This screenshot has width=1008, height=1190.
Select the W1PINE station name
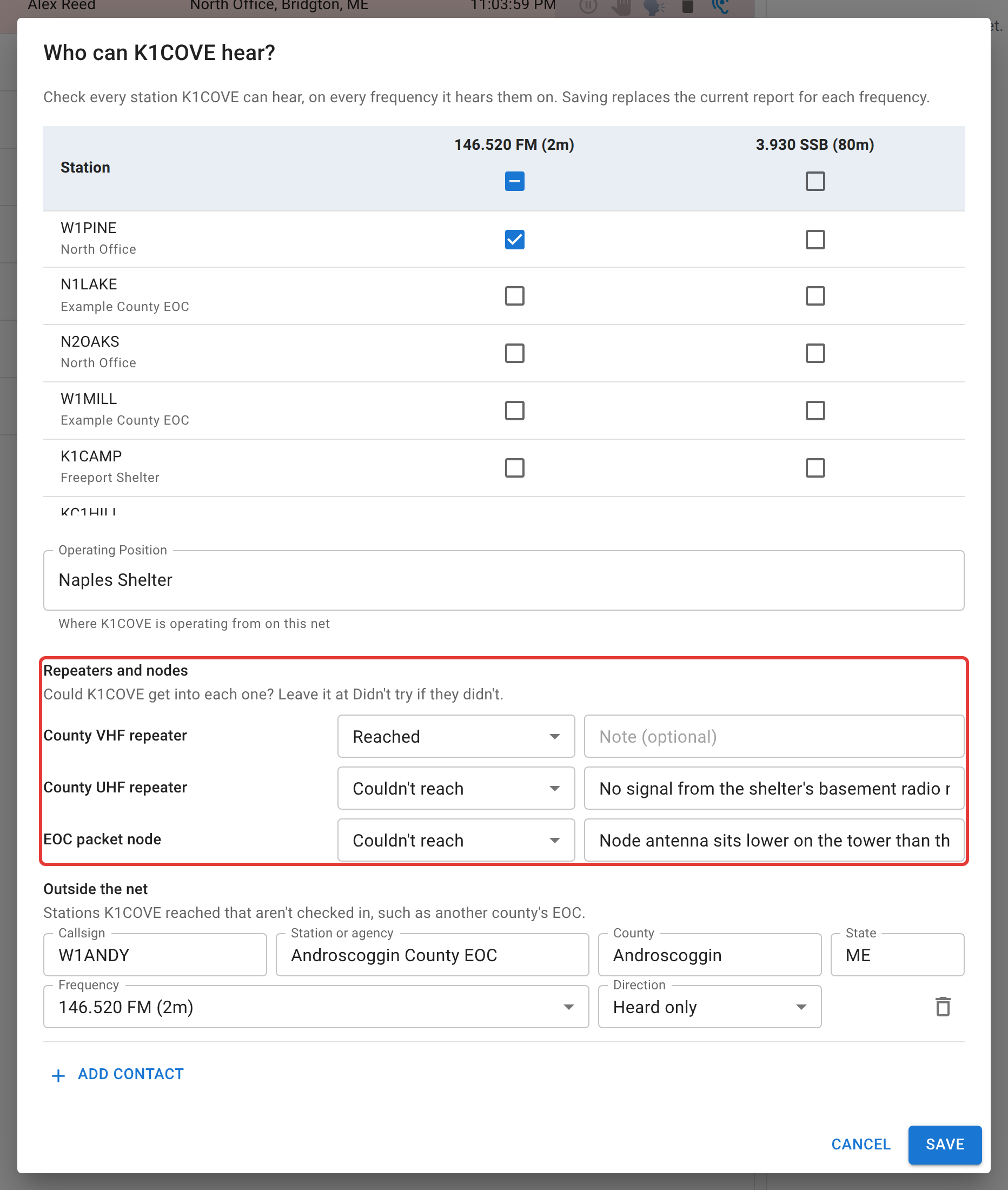click(89, 228)
